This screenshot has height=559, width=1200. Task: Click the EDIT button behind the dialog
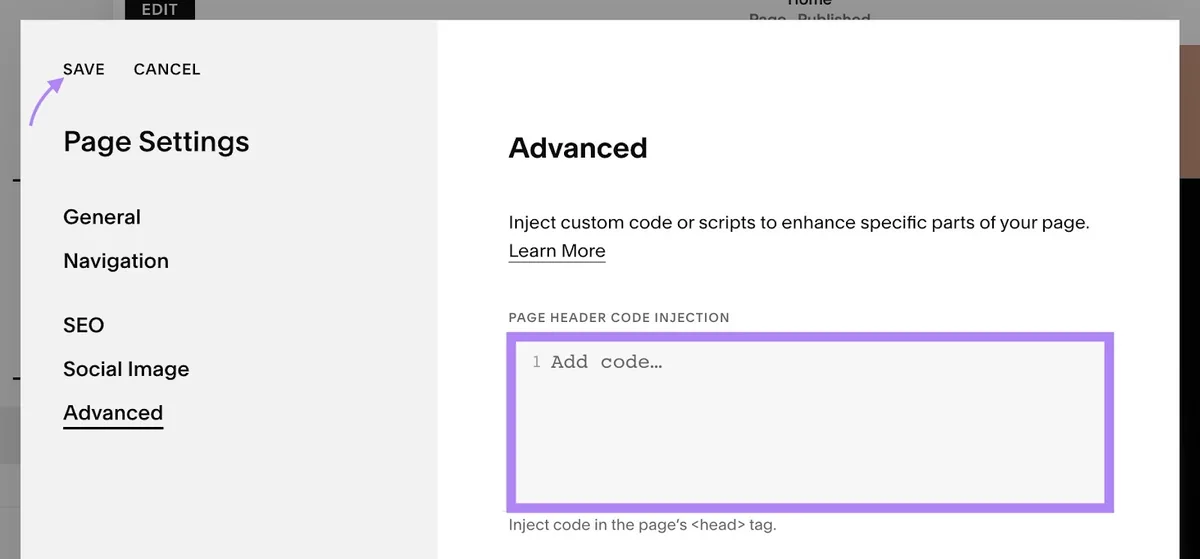point(160,10)
